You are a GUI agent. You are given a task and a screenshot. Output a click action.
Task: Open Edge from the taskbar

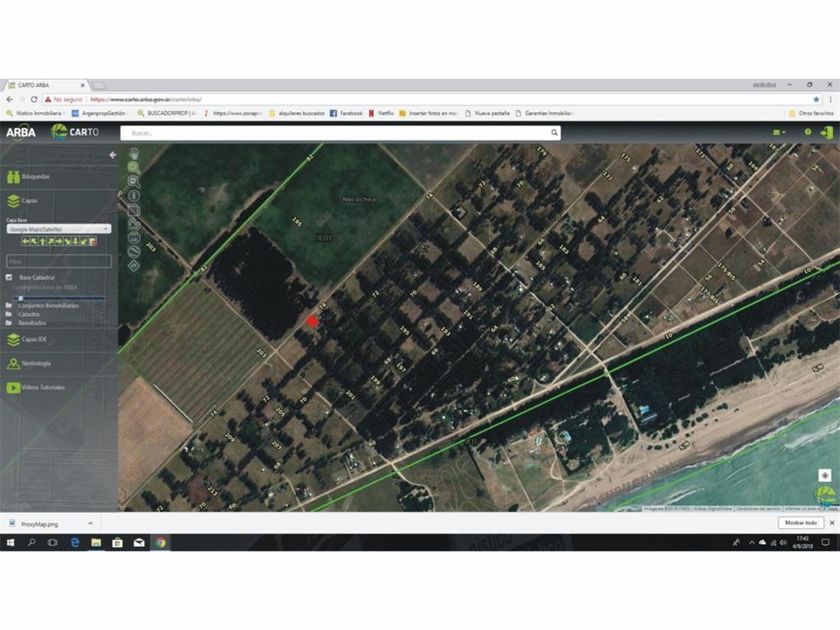[75, 543]
